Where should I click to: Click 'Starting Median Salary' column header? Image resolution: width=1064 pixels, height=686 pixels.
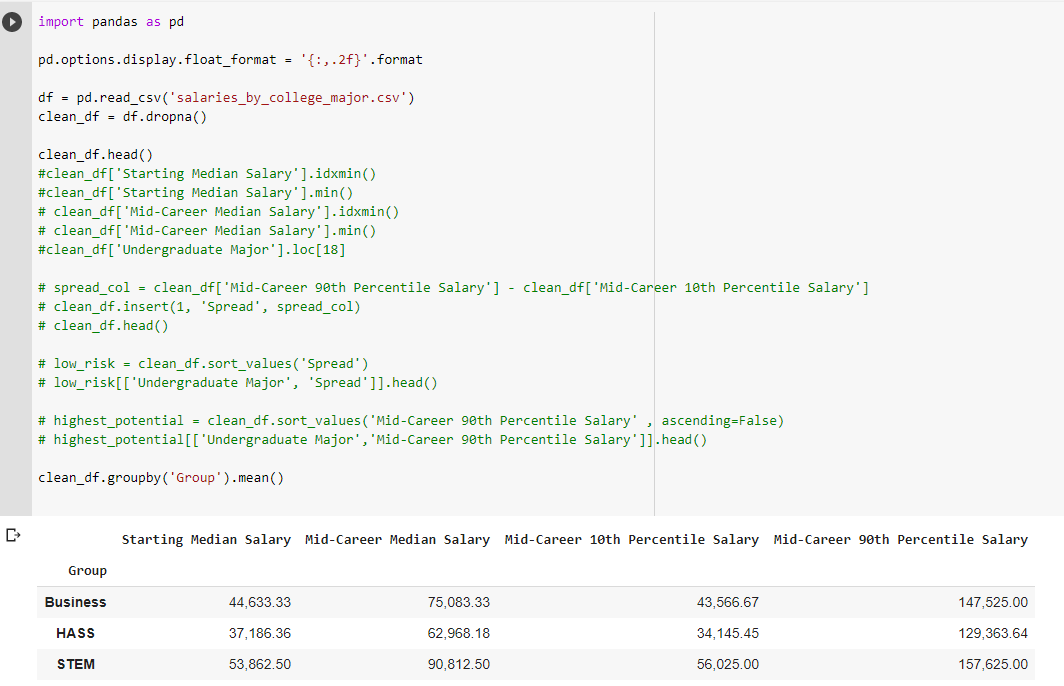point(206,539)
